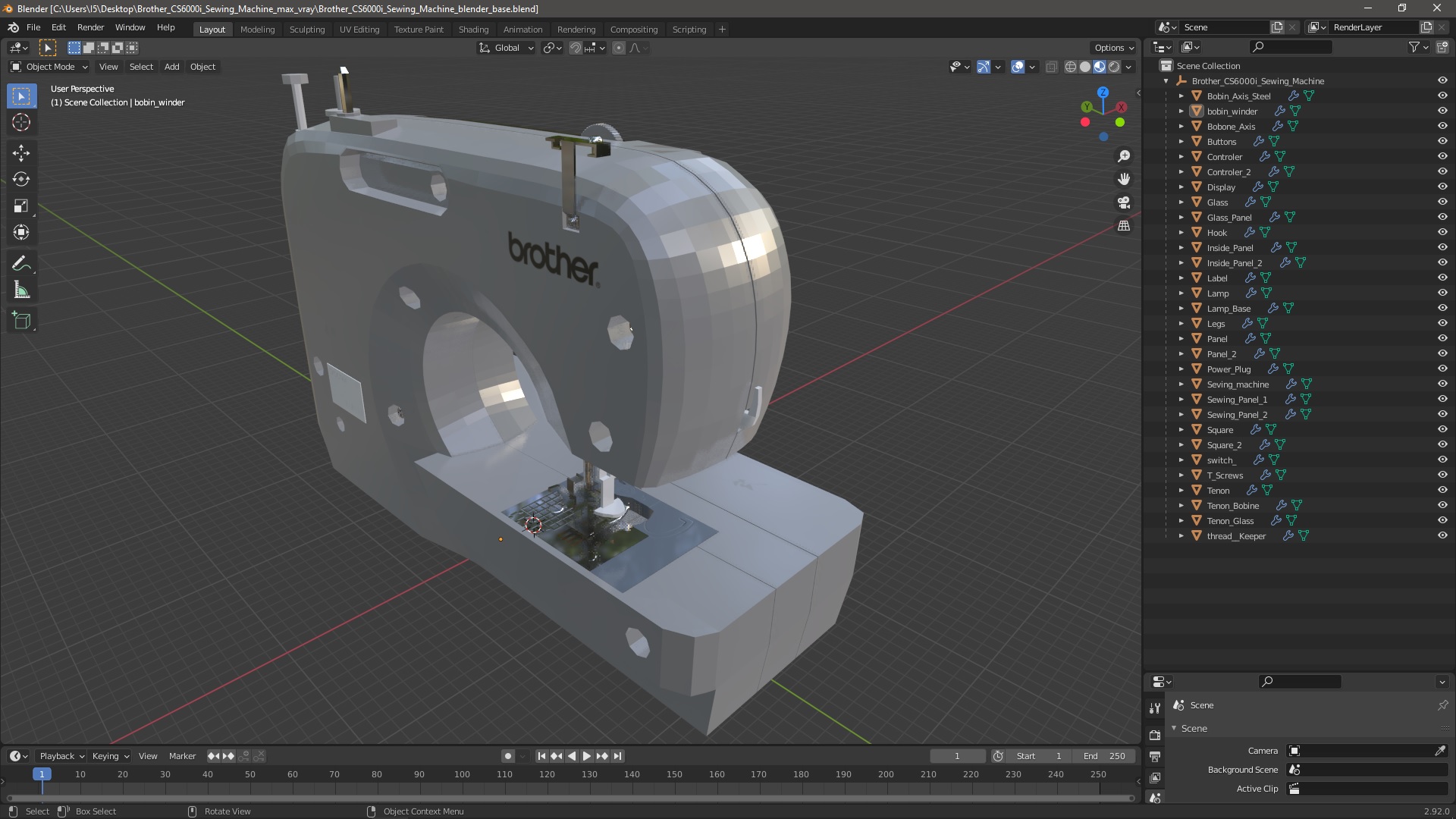Open the Keying dropdown in timeline
Viewport: 1456px width, 819px height.
(110, 756)
